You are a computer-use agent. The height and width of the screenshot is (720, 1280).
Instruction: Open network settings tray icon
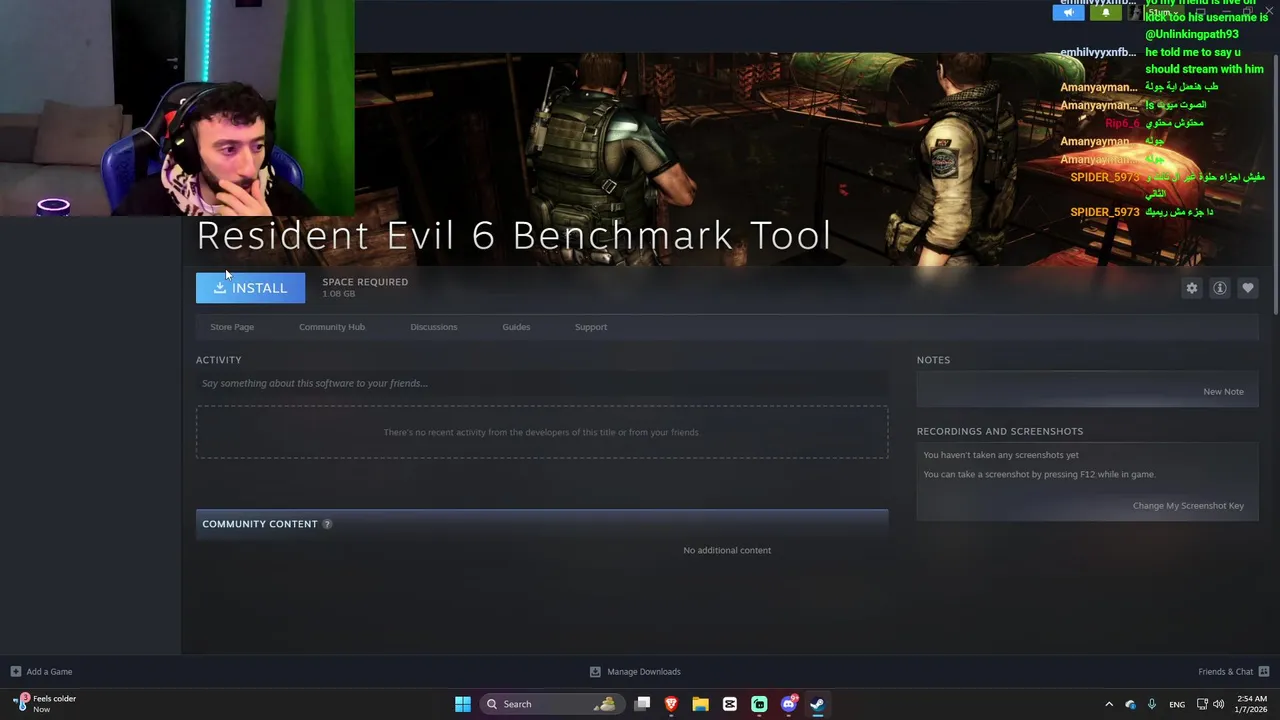[x=1202, y=704]
